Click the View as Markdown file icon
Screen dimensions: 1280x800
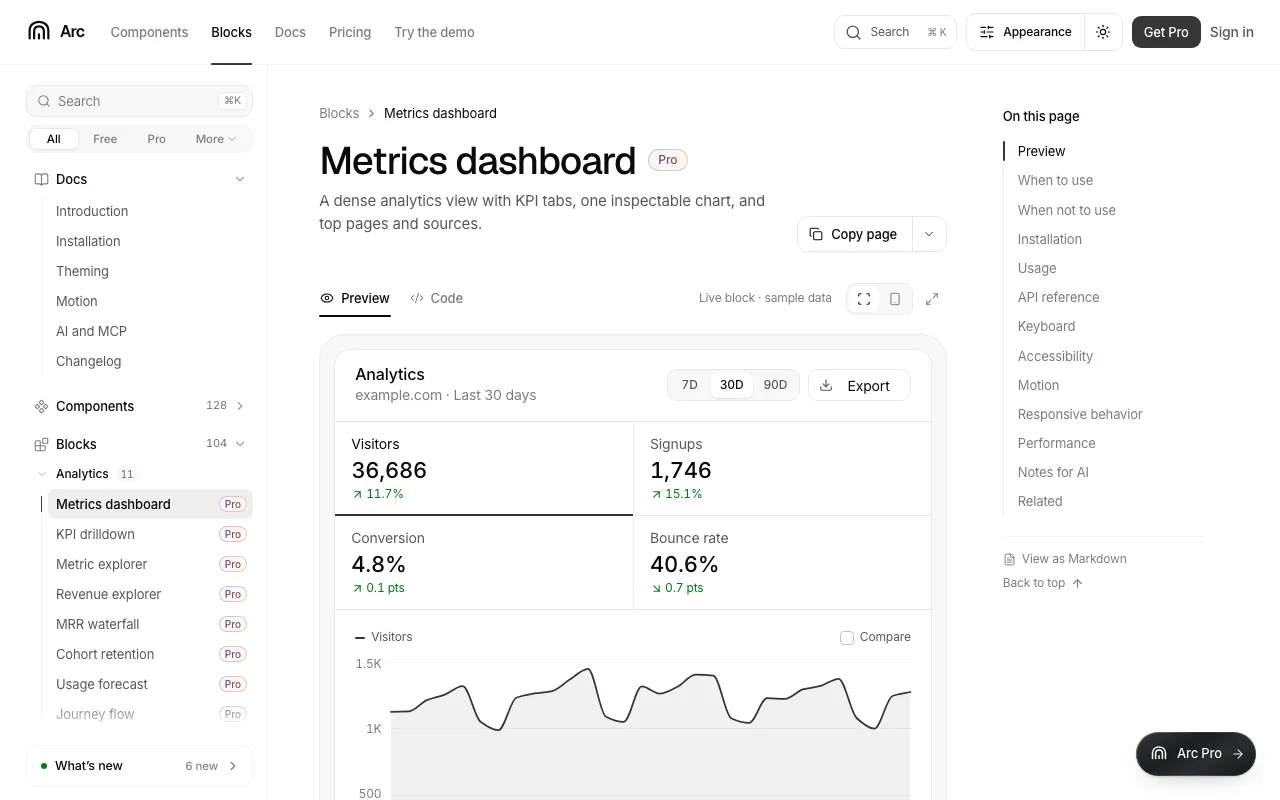(1009, 559)
